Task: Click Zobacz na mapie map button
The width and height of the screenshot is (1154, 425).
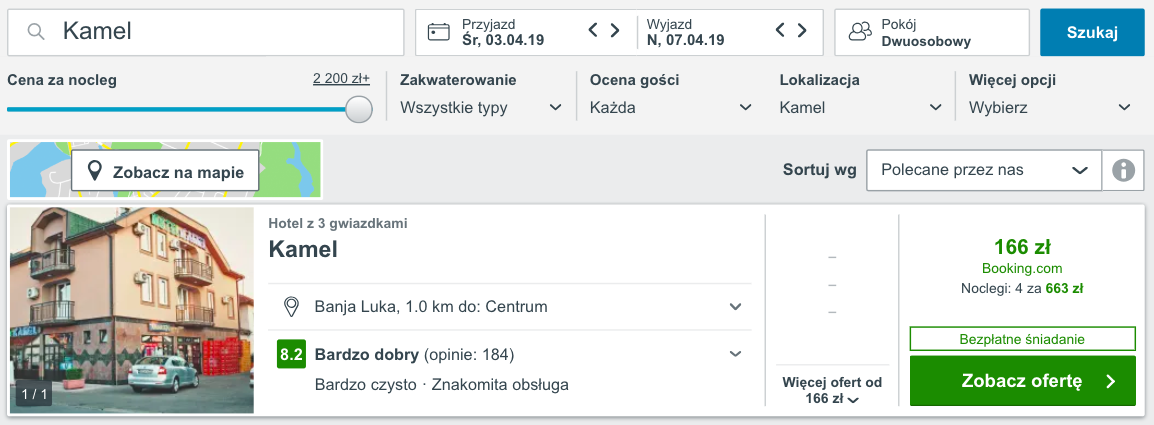Action: point(165,172)
